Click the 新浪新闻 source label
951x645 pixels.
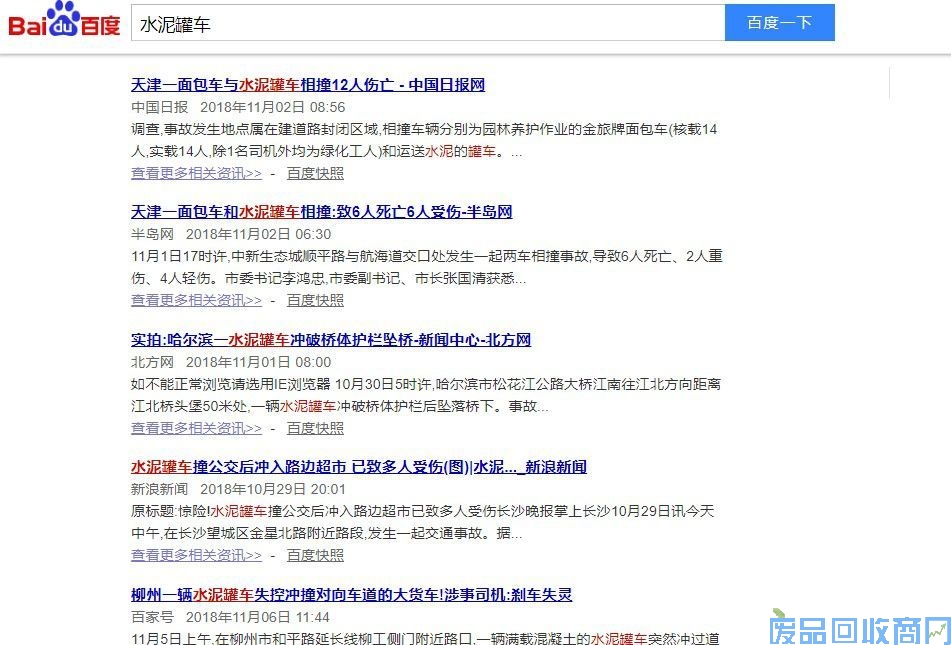(159, 489)
